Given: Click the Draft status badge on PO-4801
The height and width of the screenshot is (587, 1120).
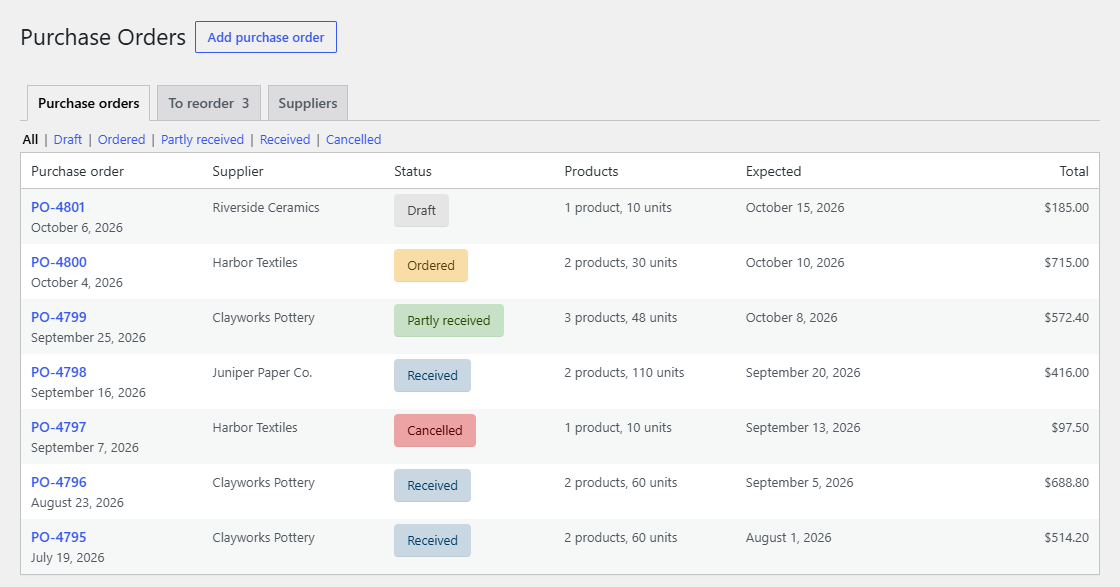Looking at the screenshot, I should point(421,211).
